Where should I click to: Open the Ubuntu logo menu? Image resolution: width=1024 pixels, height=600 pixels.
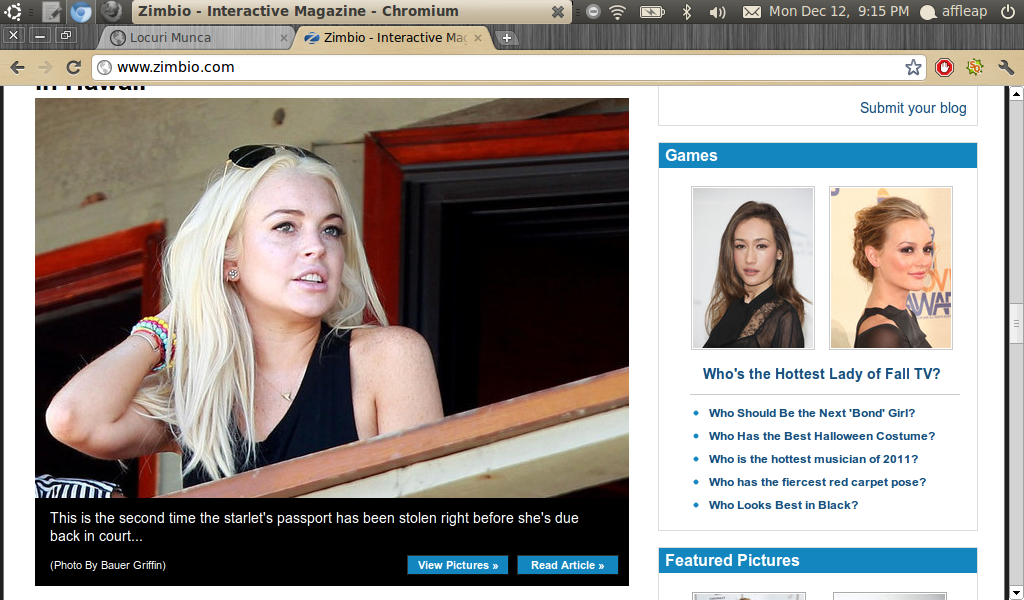tap(12, 11)
